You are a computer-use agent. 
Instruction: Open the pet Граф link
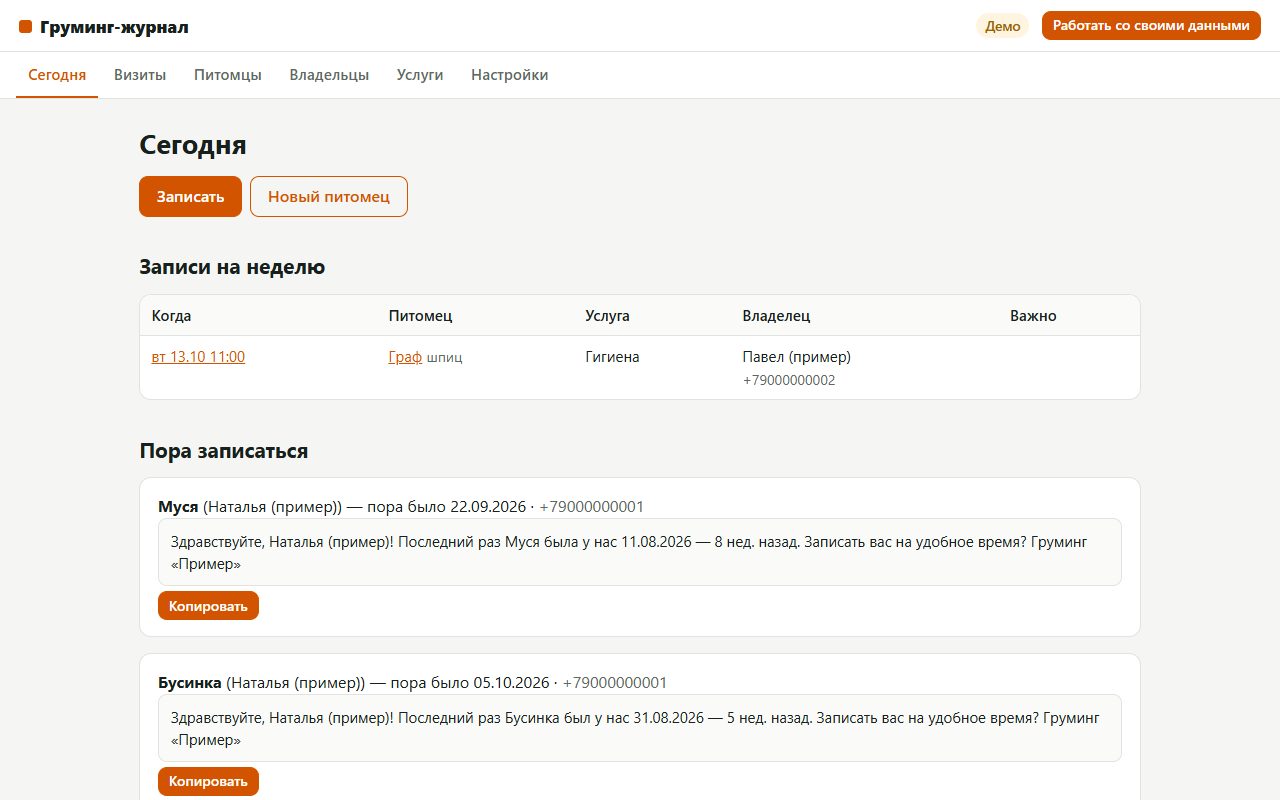405,357
